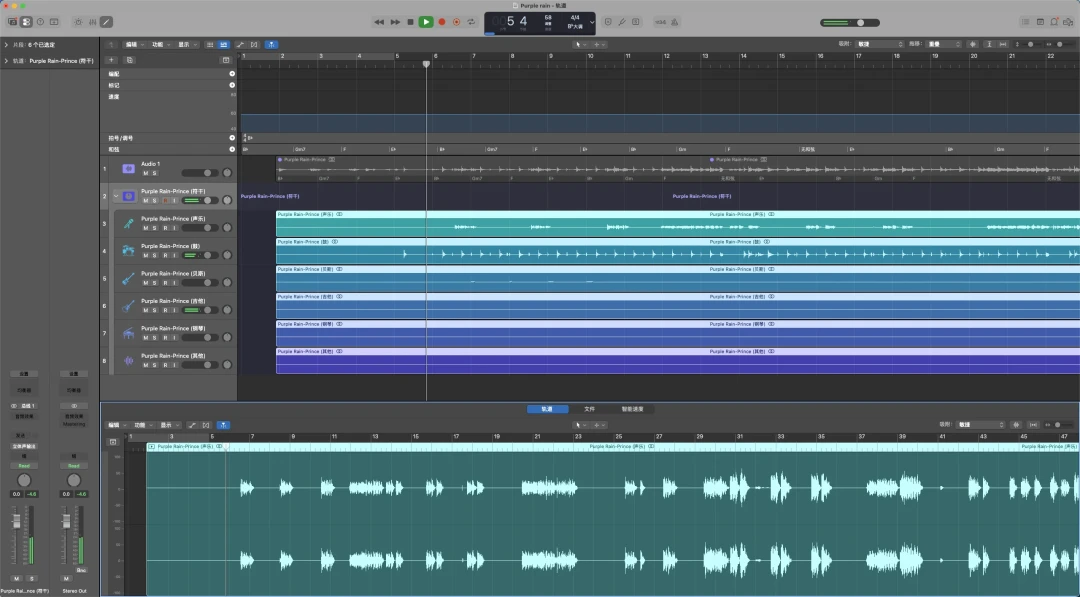1080x597 pixels.
Task: Mute the Audio 1 track
Action: (145, 173)
